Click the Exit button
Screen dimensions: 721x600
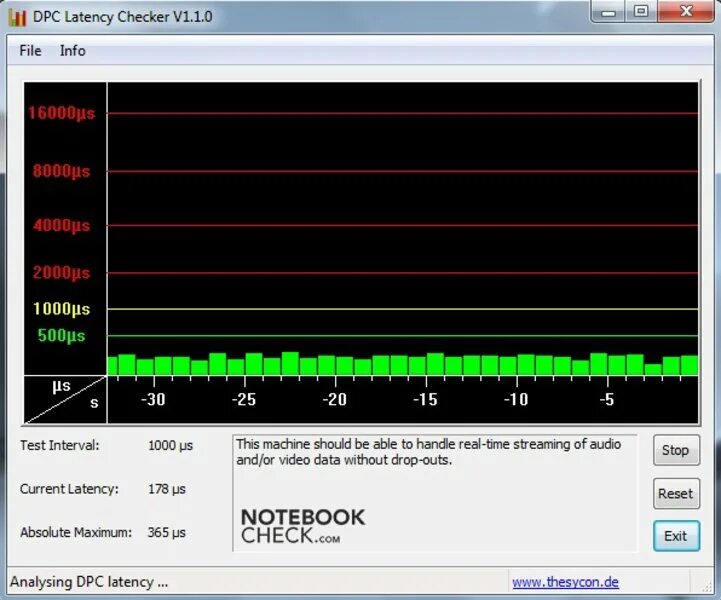click(676, 536)
